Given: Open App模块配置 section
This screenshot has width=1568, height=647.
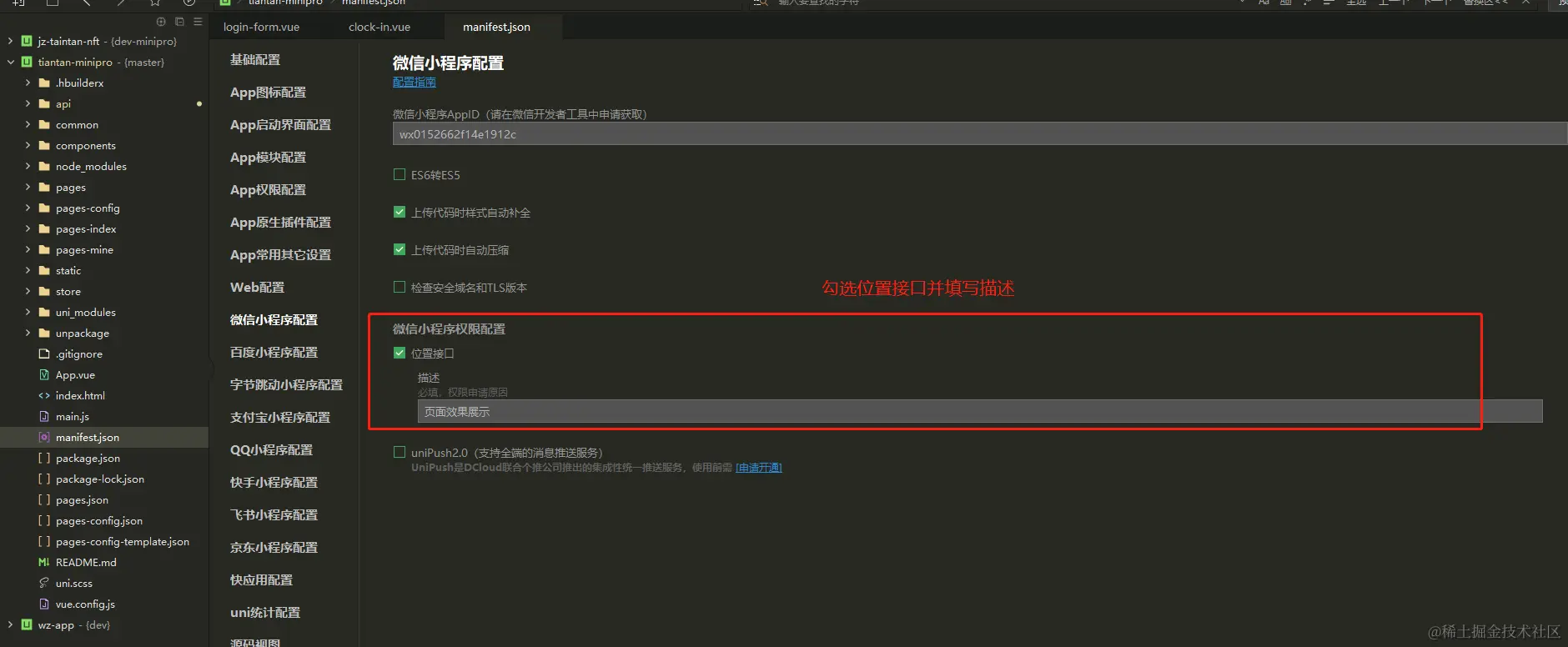Looking at the screenshot, I should pyautogui.click(x=268, y=157).
